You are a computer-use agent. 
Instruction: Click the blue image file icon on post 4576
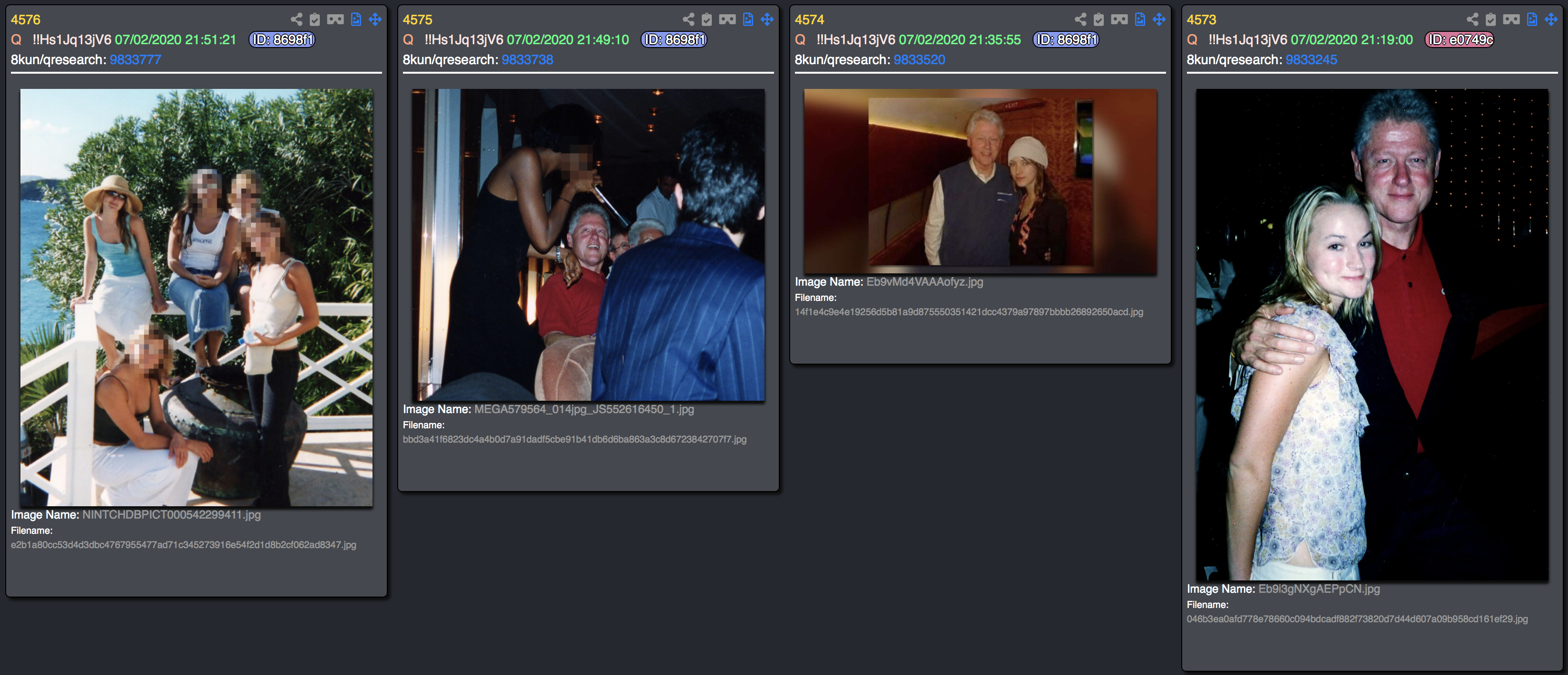(356, 19)
